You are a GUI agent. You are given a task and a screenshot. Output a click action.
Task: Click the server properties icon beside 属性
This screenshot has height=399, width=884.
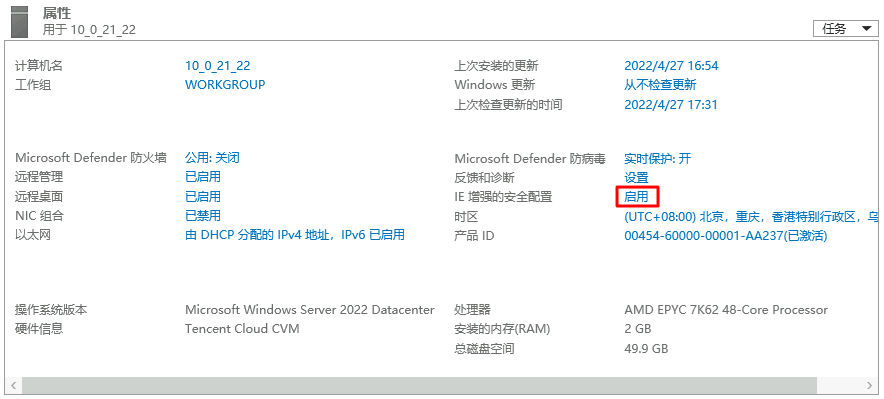(x=20, y=23)
